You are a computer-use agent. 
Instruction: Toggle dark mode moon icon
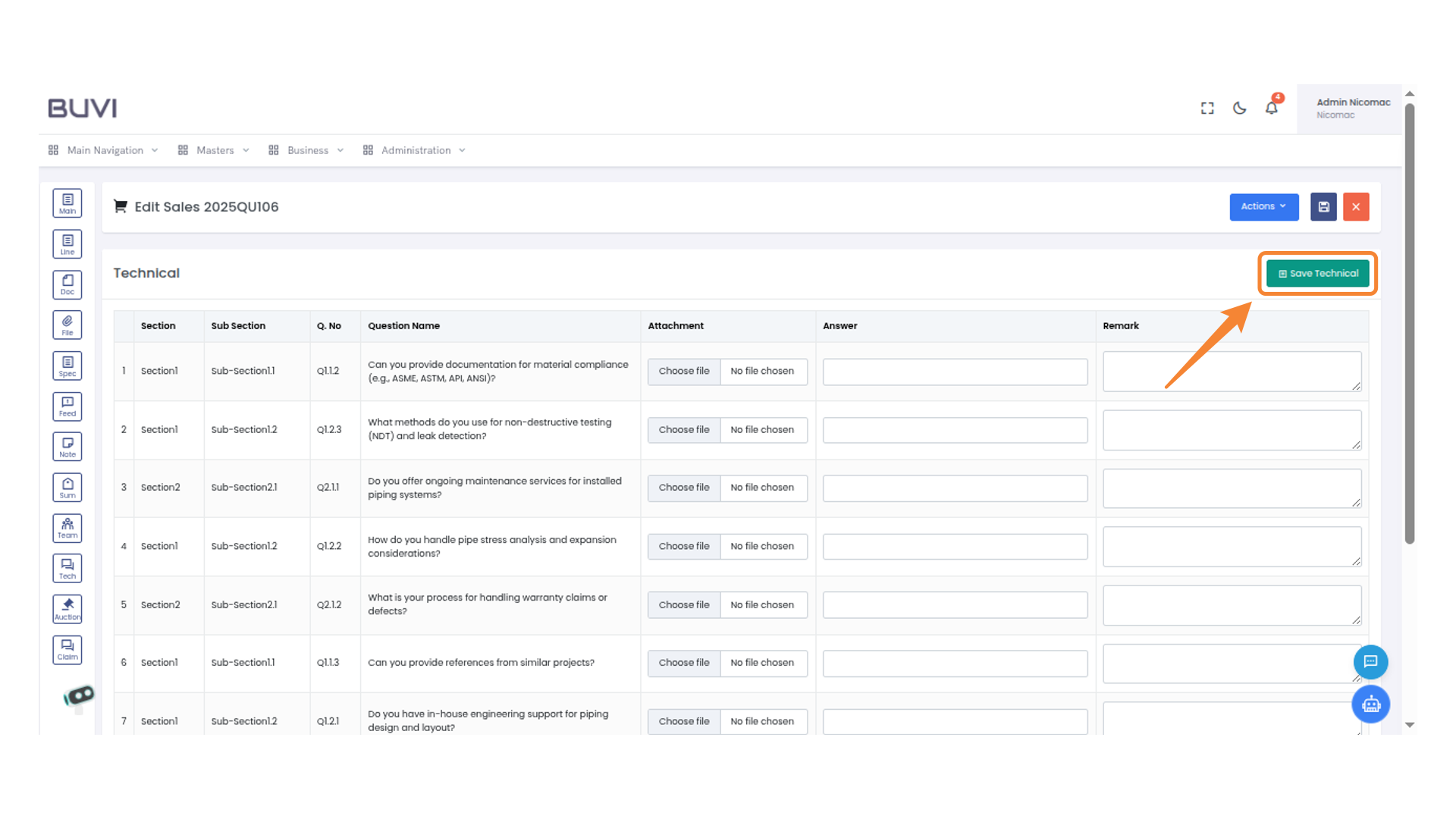(x=1239, y=108)
